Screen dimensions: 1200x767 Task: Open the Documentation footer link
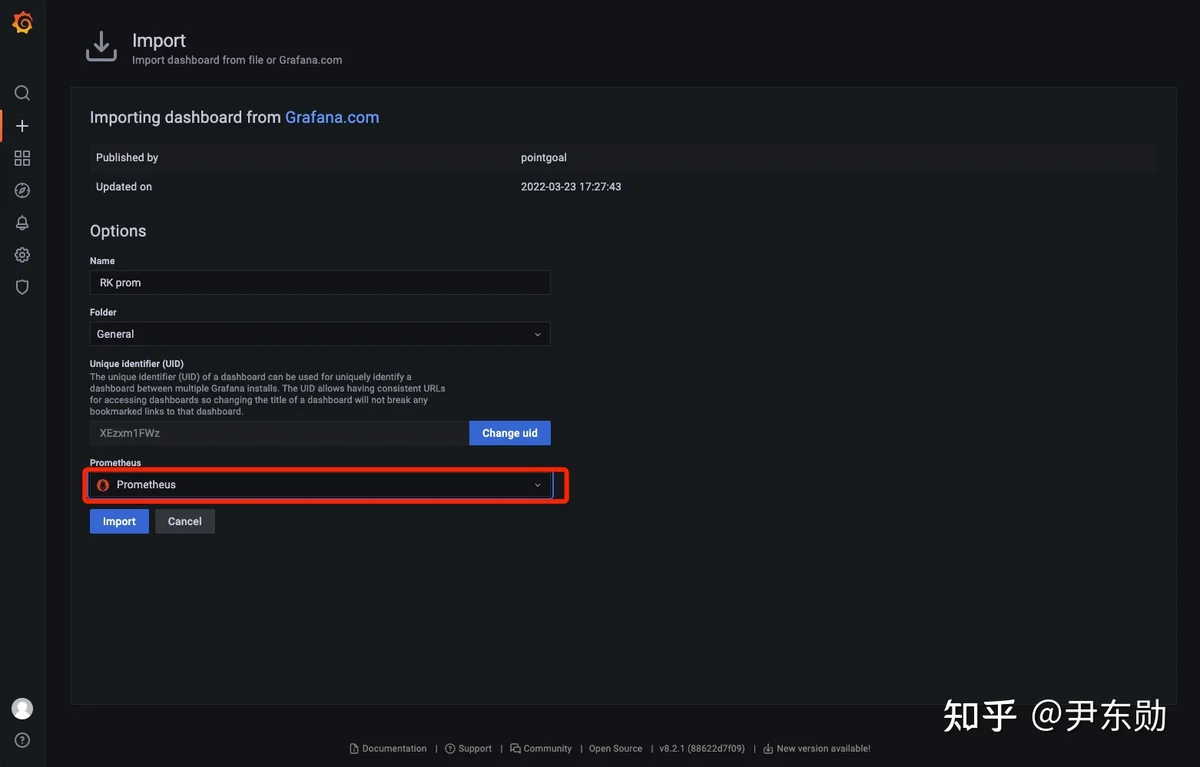pos(388,748)
